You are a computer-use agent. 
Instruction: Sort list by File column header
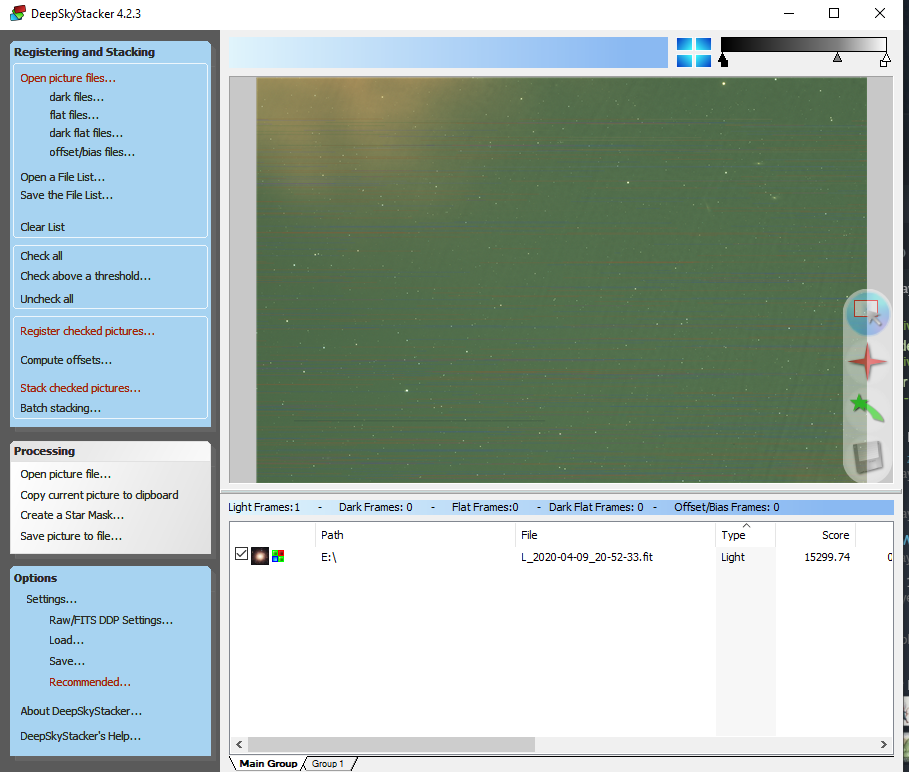coord(615,535)
